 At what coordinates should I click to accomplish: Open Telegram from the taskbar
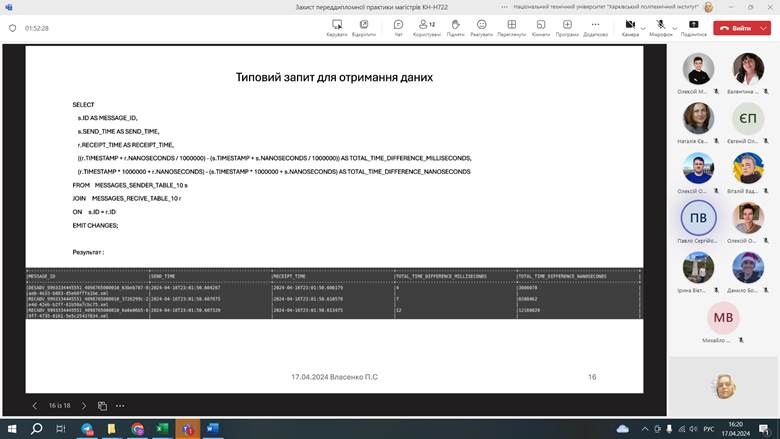87,429
